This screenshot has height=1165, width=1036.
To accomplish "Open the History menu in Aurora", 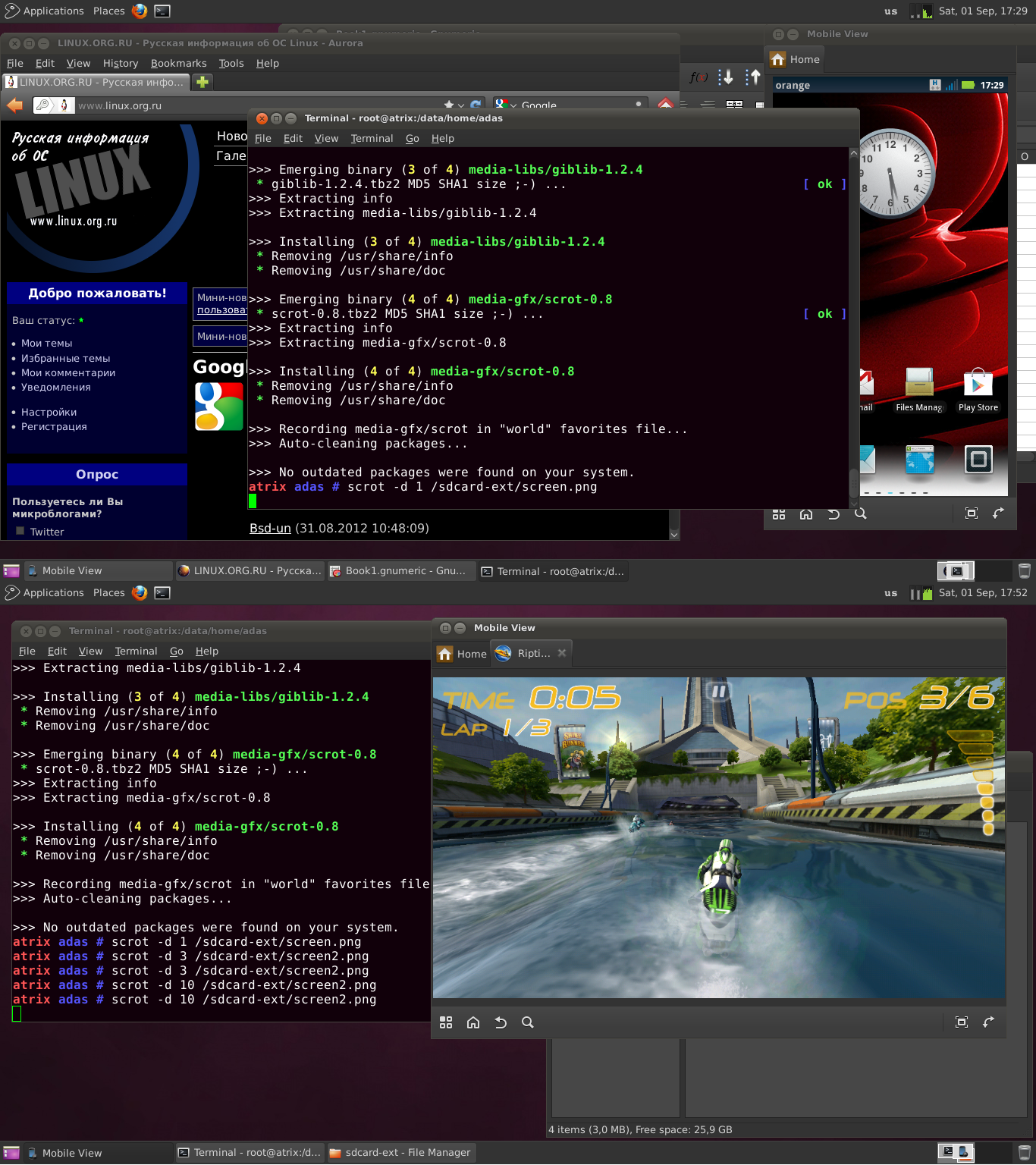I will (121, 63).
